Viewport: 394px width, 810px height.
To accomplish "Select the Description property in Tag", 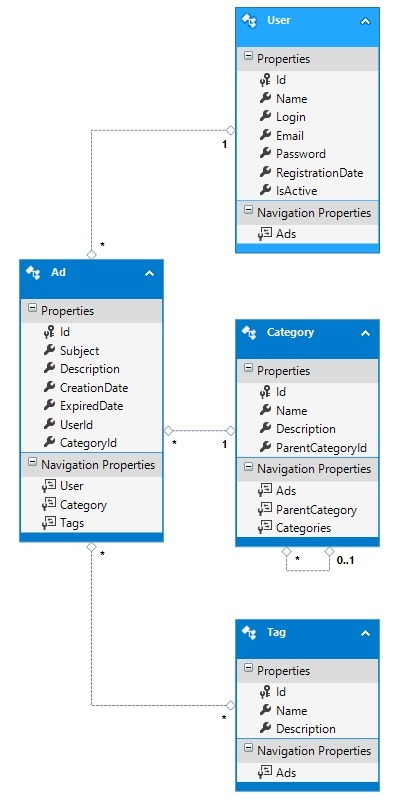I will [306, 729].
